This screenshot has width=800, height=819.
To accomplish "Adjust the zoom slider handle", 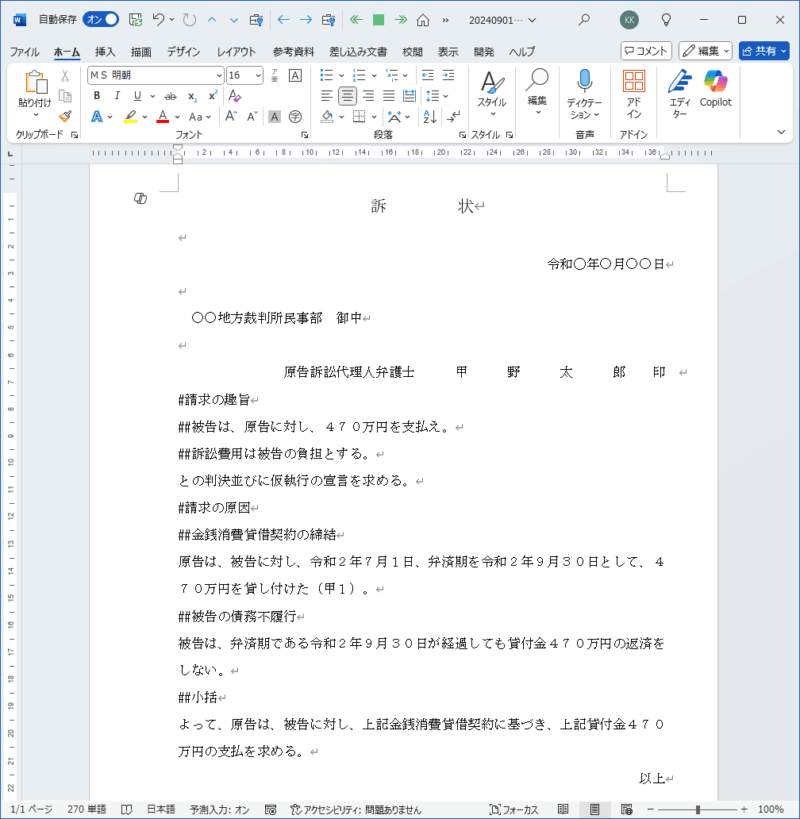I will point(698,810).
